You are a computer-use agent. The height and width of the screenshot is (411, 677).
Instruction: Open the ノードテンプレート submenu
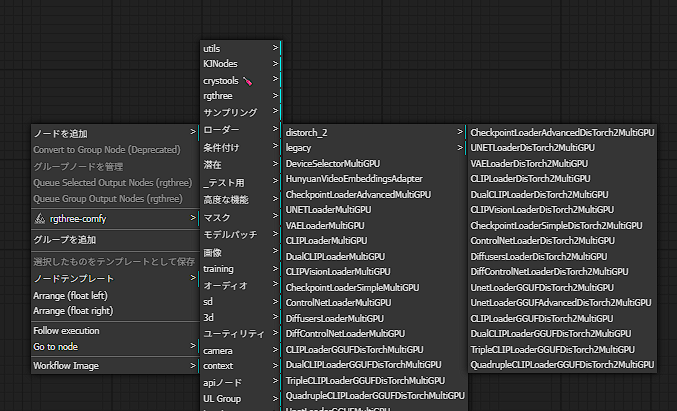[x=66, y=277]
